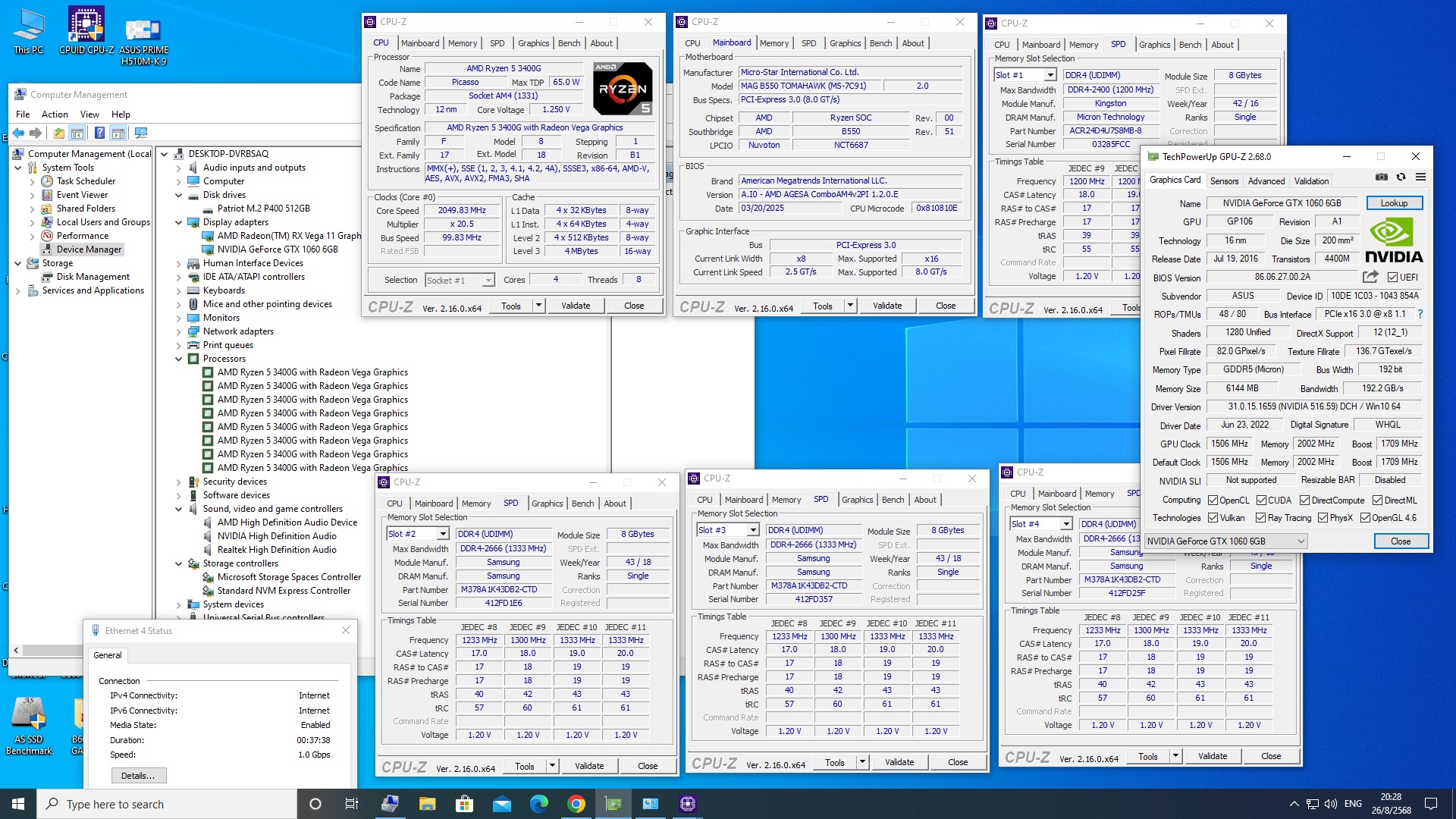Click the Up One Level folder icon
Screen dimensions: 1456x819
click(59, 133)
